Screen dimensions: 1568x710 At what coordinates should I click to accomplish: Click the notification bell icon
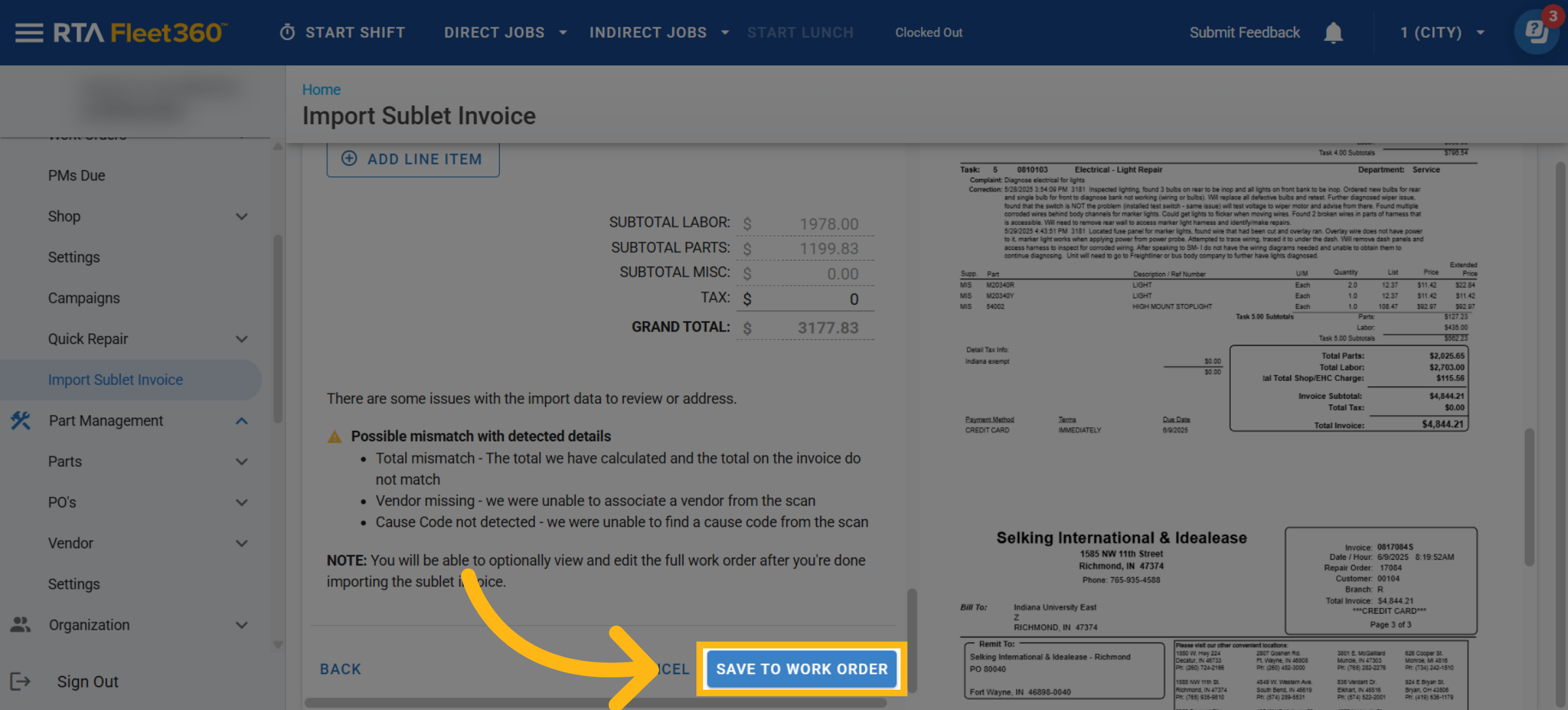tap(1333, 33)
